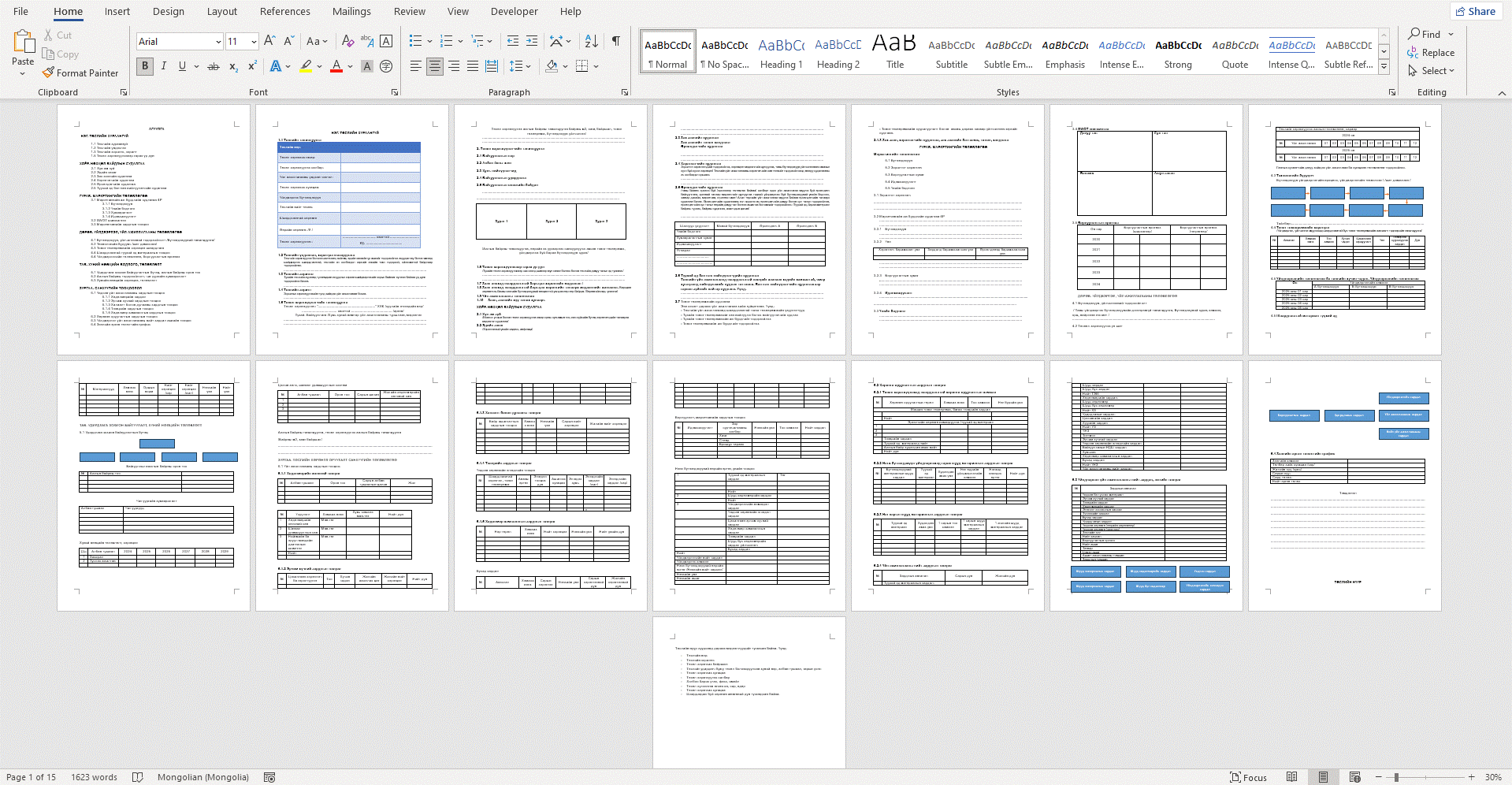Toggle Subscript formatting
The height and width of the screenshot is (785, 1512).
[233, 66]
